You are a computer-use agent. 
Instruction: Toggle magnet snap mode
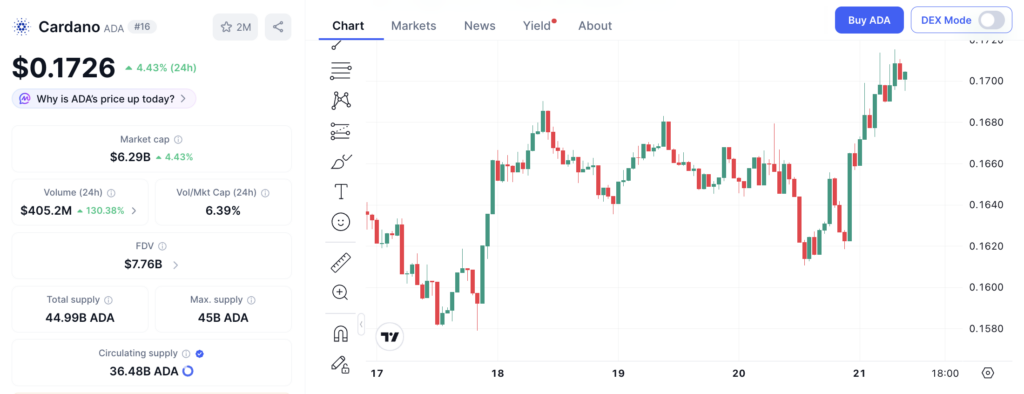341,334
